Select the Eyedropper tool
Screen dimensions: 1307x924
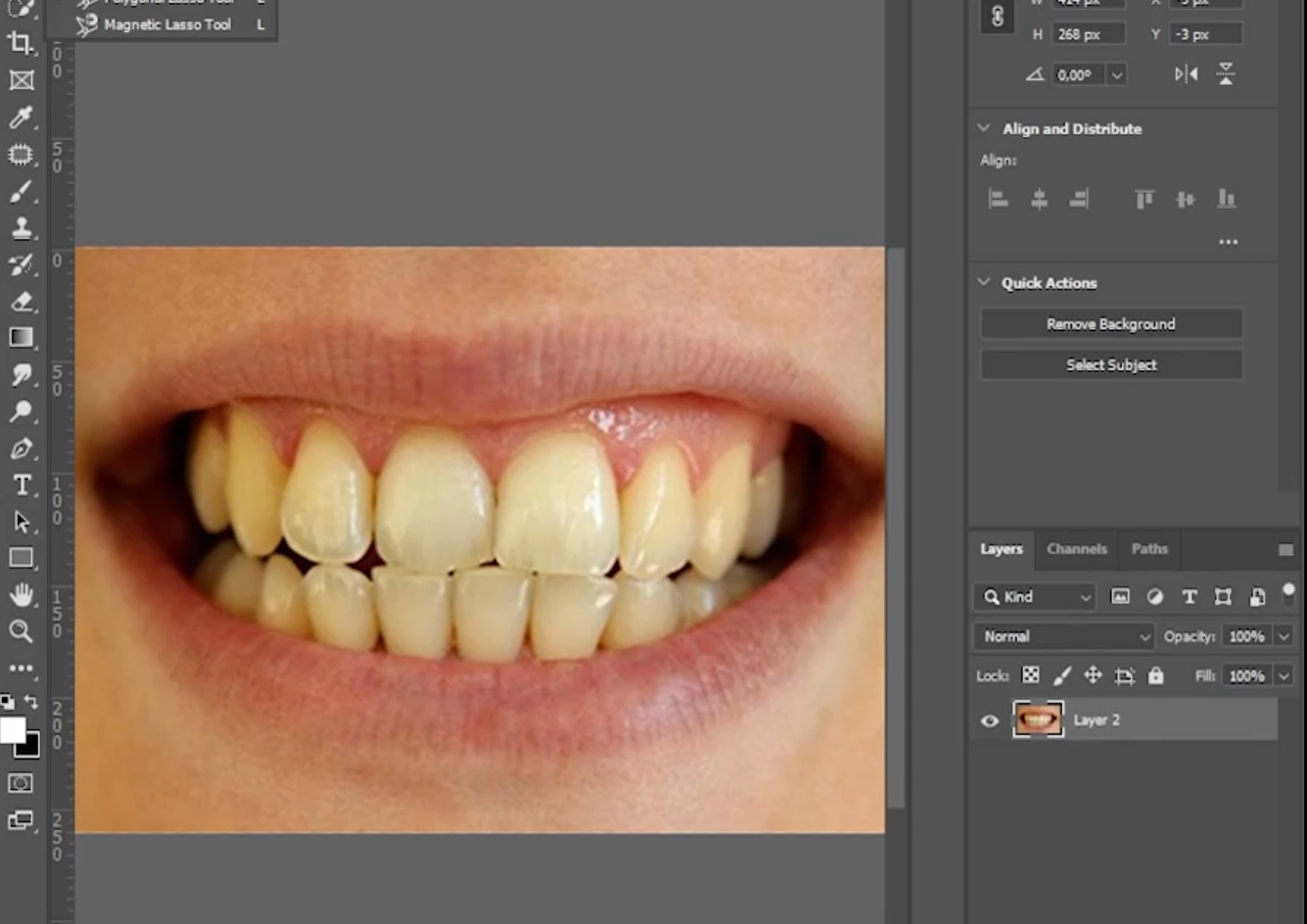21,118
